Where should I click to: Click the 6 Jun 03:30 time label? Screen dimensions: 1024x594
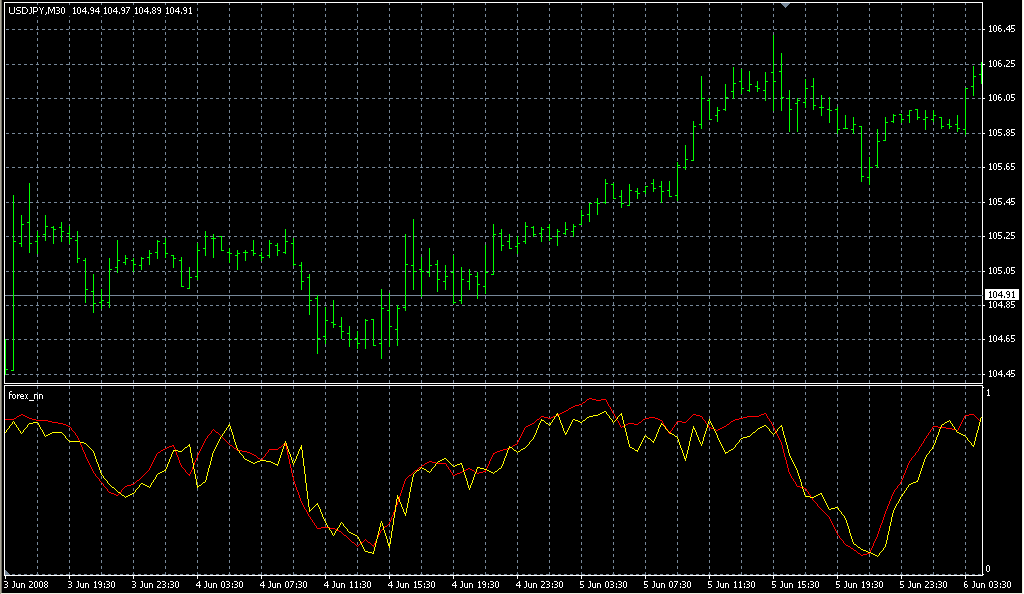tap(987, 585)
